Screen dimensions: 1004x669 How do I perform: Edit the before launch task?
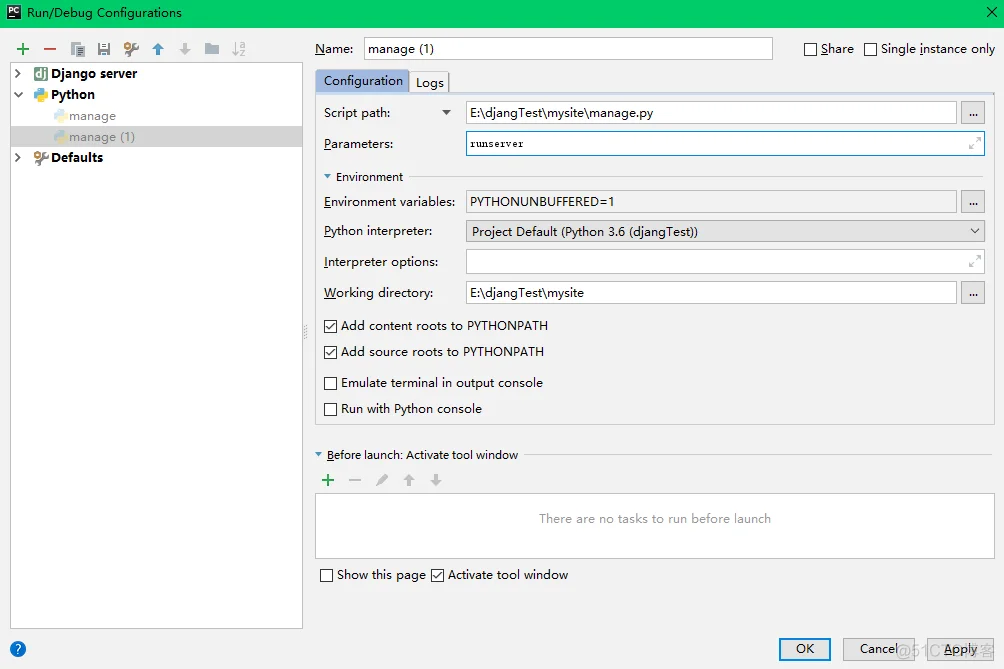click(382, 480)
